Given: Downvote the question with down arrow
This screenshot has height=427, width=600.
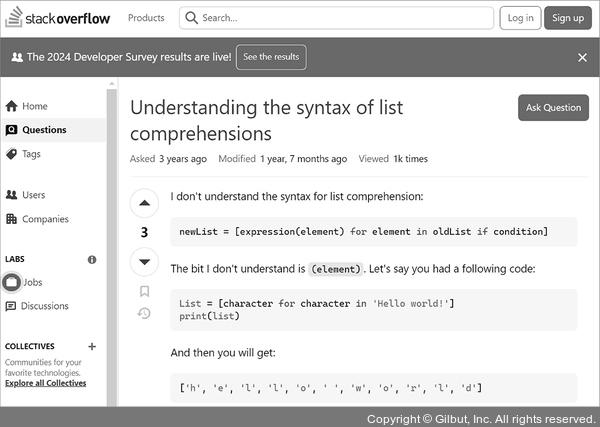Looking at the screenshot, I should tap(144, 262).
